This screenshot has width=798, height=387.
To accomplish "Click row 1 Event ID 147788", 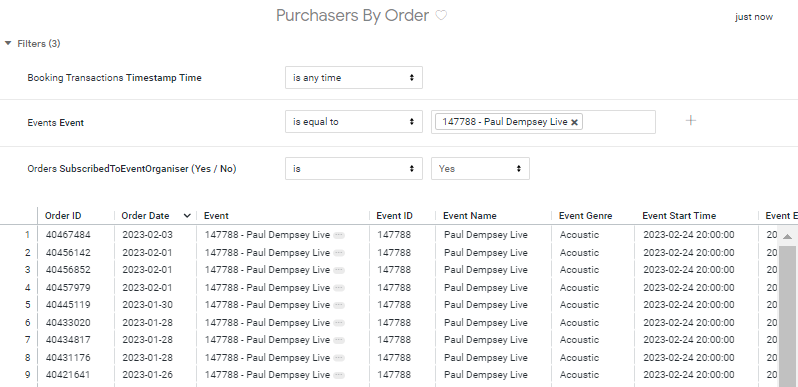I will coord(394,235).
